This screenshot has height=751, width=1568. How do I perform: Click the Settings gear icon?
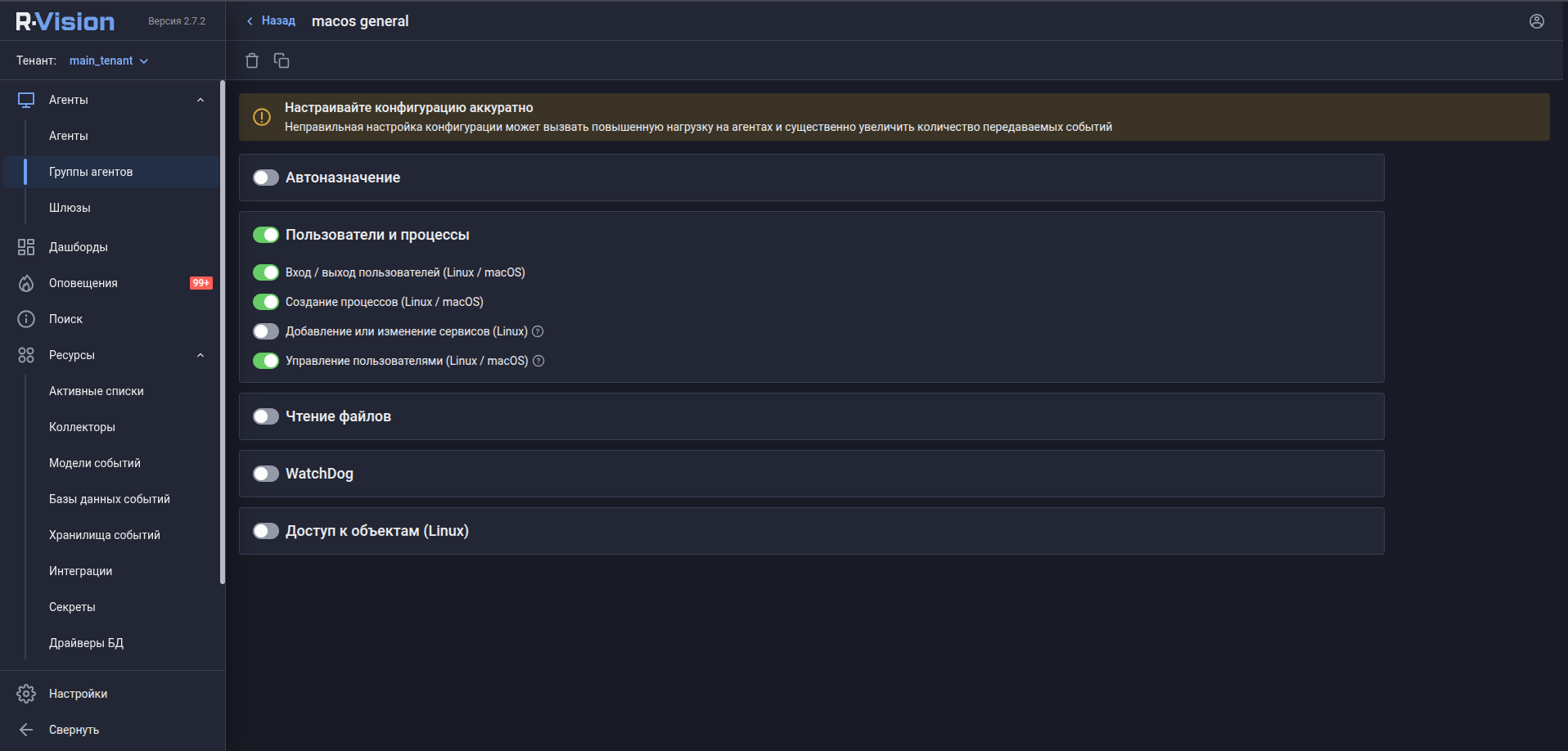click(x=26, y=694)
